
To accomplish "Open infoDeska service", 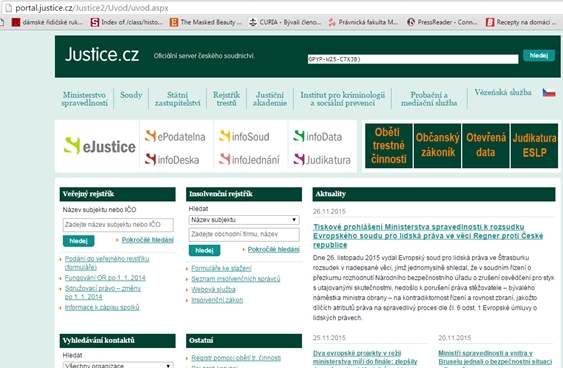I will [x=172, y=159].
